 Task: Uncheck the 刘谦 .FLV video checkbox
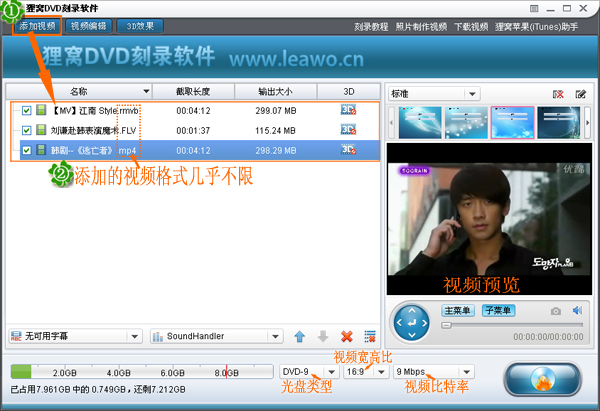point(26,130)
